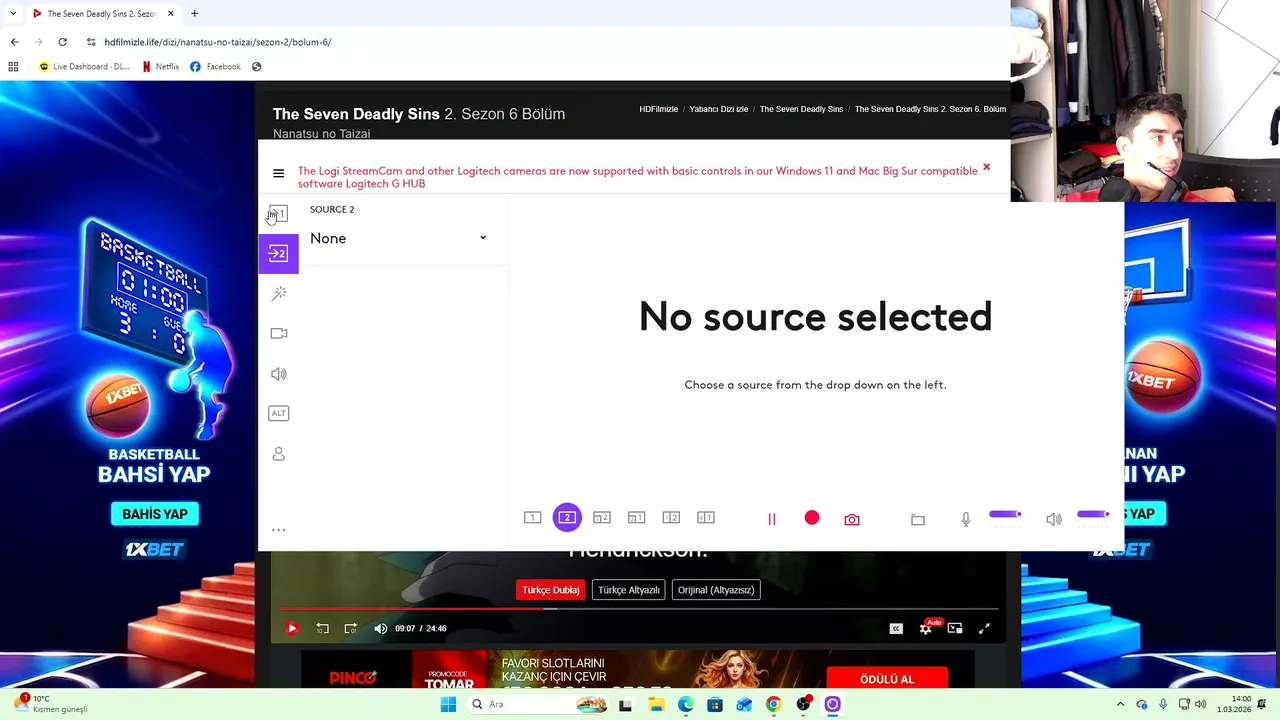The width and height of the screenshot is (1280, 720).
Task: Close The Seven Deadly Sins tab
Action: click(x=170, y=14)
